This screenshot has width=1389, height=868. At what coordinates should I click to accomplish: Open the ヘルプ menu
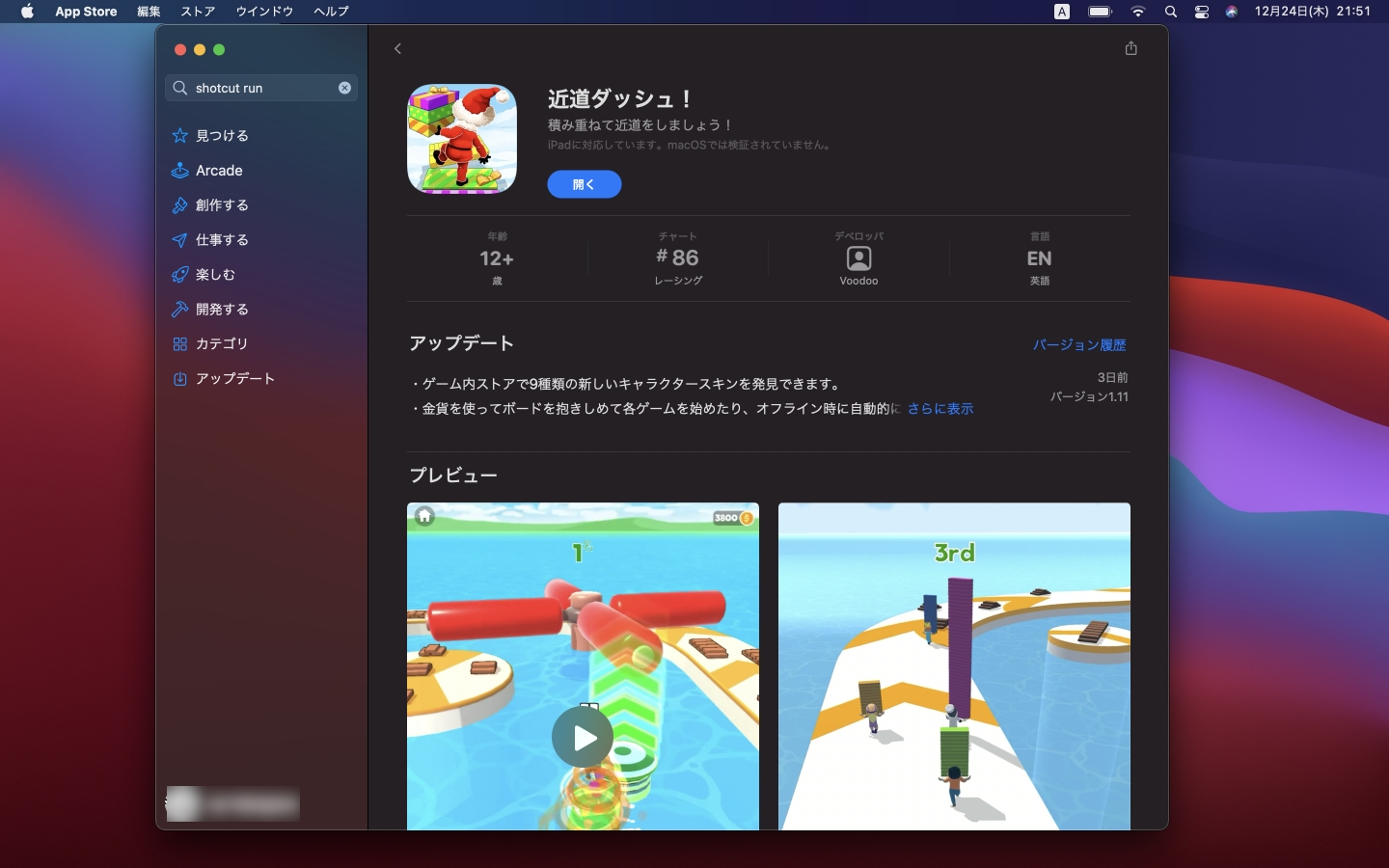[331, 12]
